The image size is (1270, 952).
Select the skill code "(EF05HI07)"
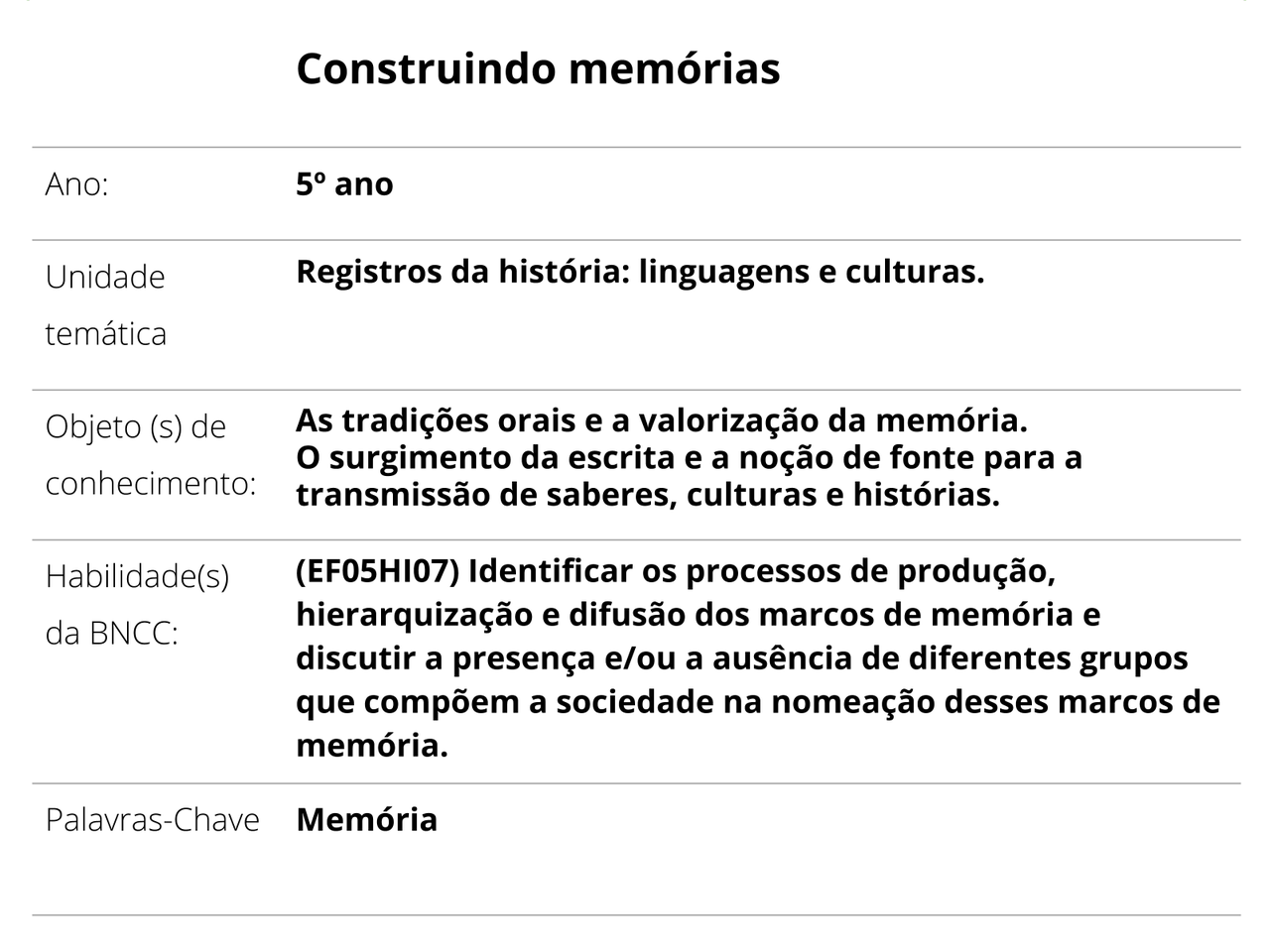(x=377, y=571)
